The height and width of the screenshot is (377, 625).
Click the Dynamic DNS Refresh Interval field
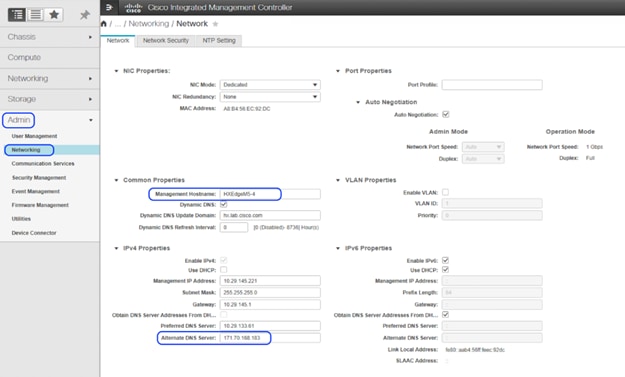(x=234, y=228)
